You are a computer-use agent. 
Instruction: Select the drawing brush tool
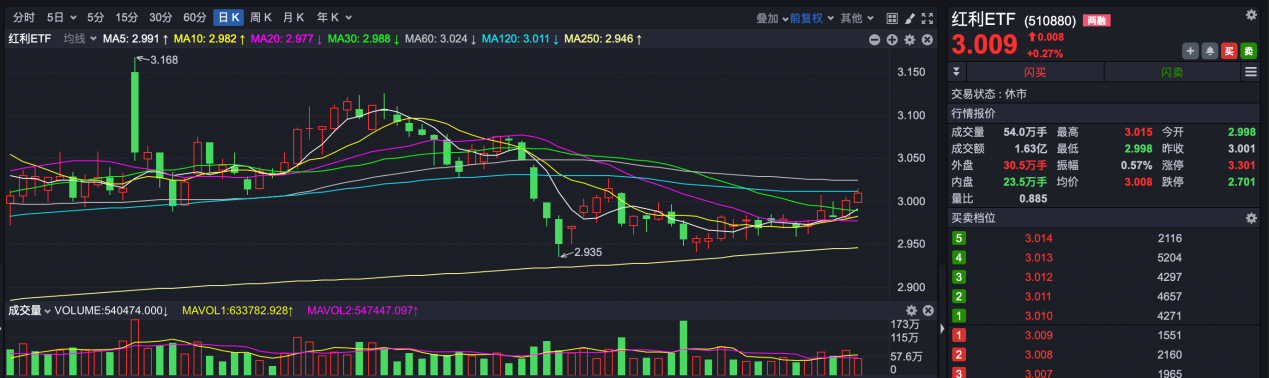[x=910, y=18]
